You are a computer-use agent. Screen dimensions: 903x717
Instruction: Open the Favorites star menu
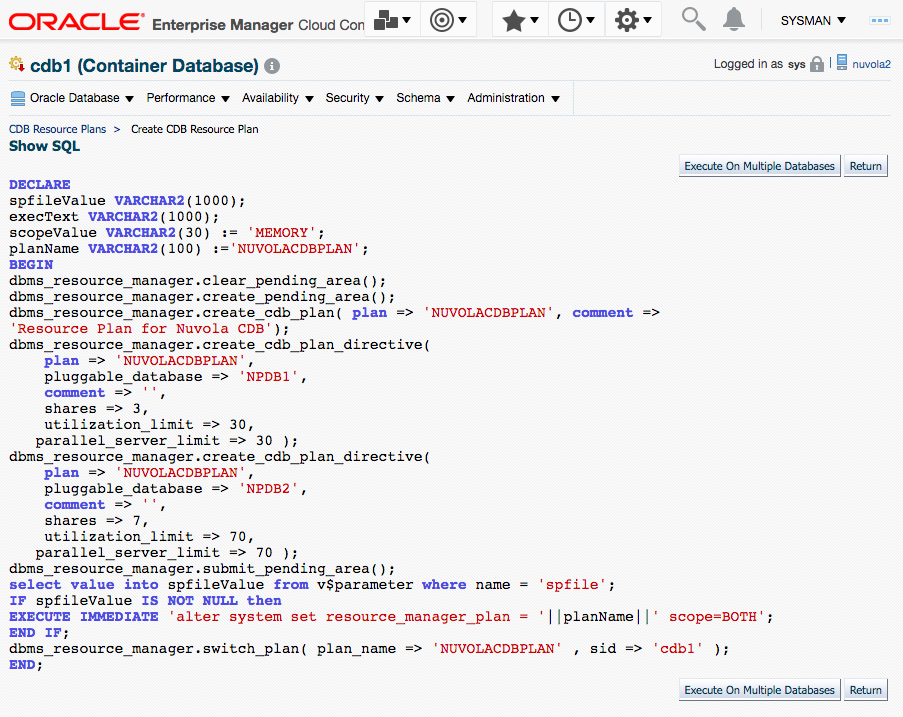pos(520,21)
